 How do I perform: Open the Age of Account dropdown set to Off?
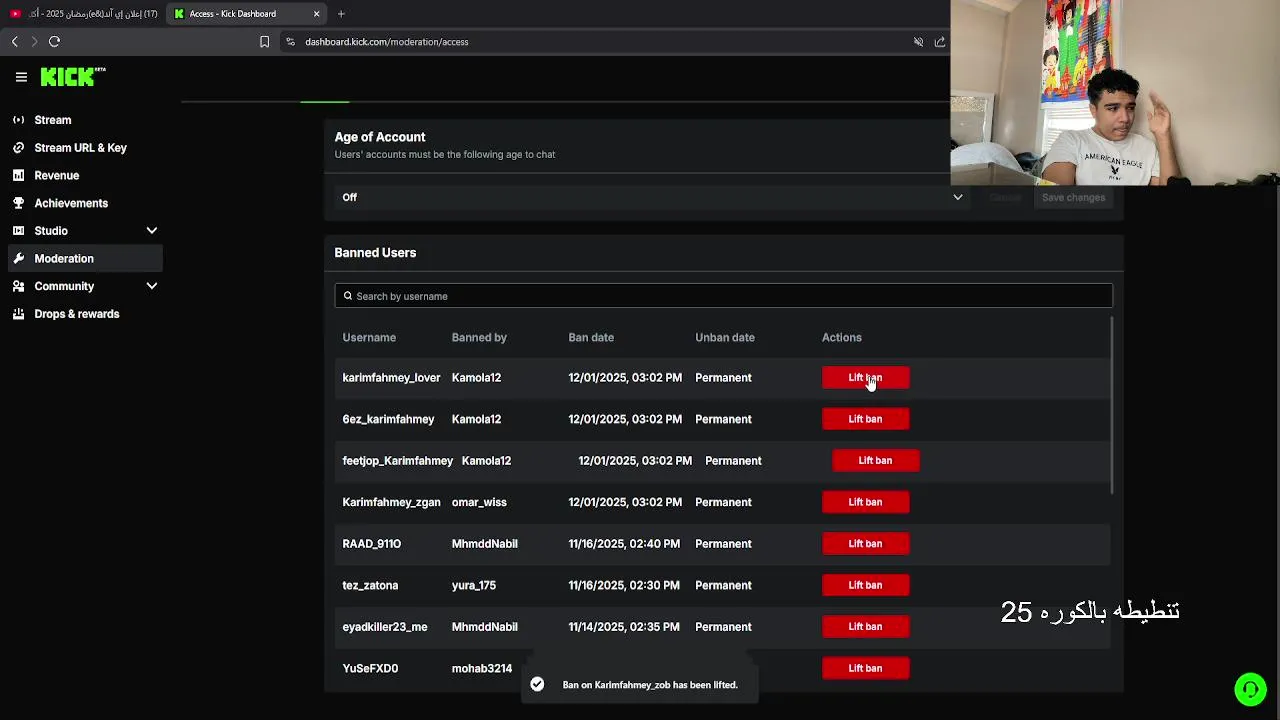tap(652, 197)
